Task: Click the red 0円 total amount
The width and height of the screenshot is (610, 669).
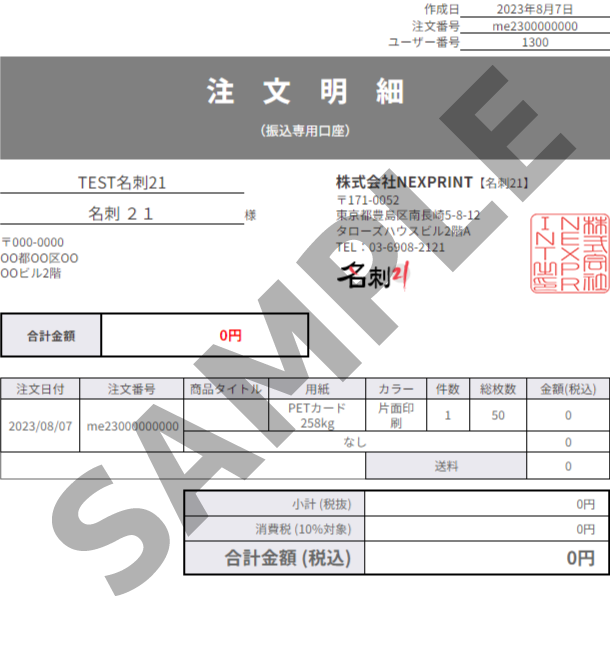Action: tap(230, 336)
